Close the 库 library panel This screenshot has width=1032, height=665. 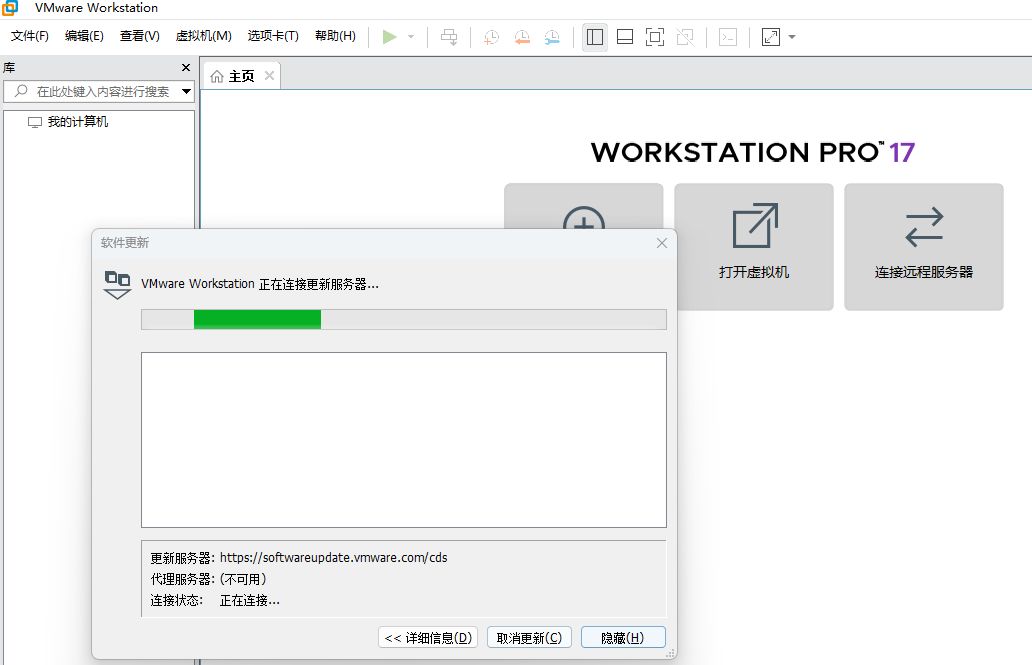click(x=186, y=67)
